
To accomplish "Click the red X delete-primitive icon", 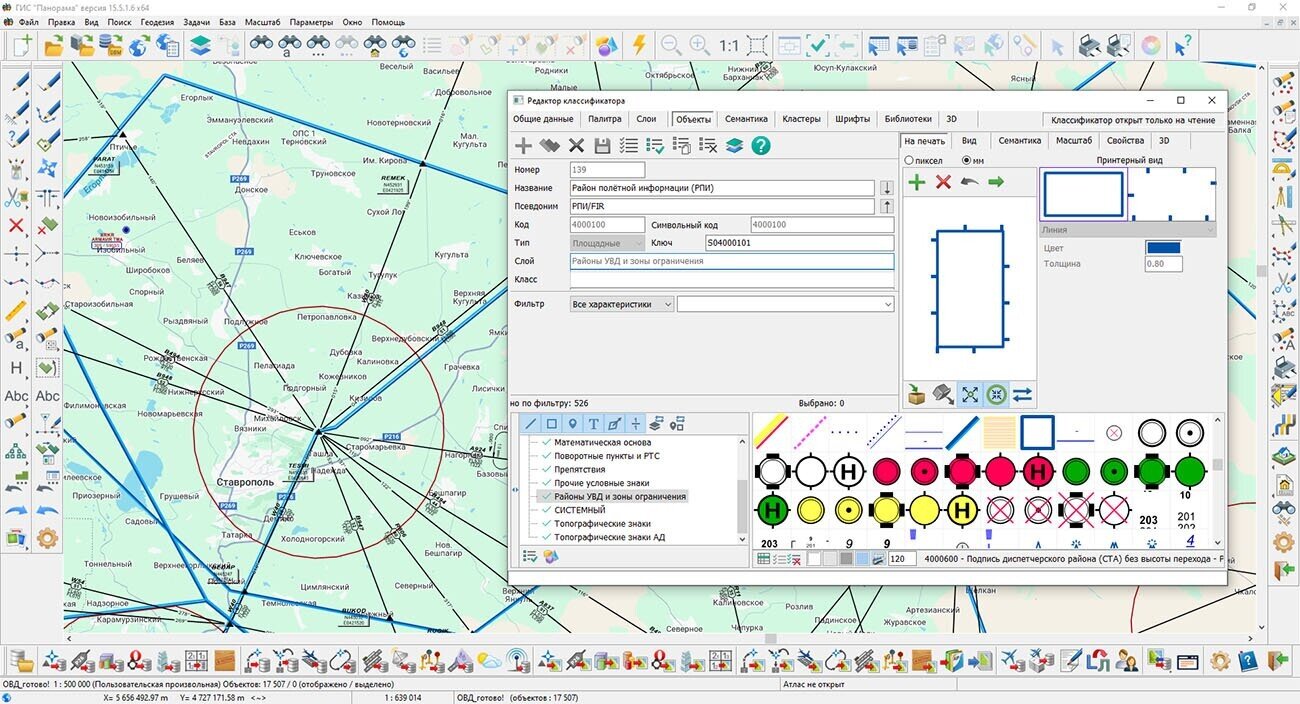I will tap(943, 181).
